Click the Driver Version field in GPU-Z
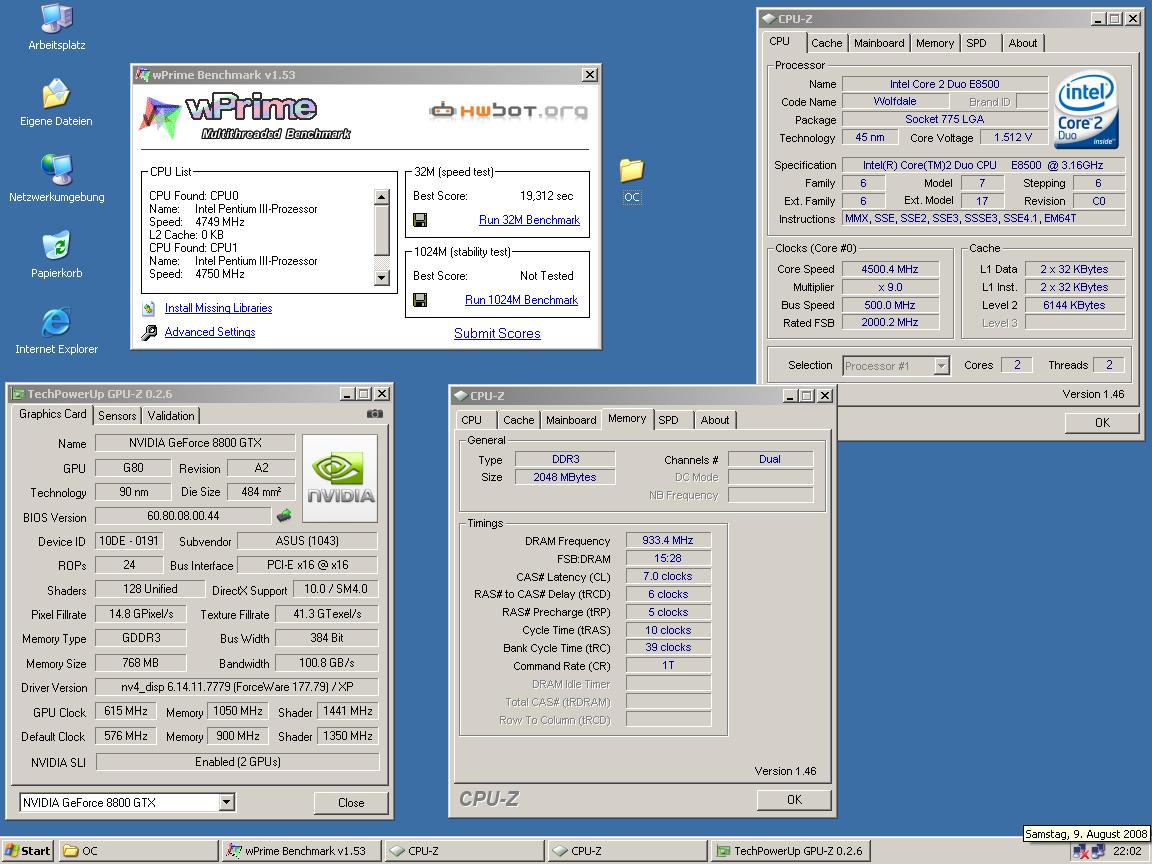 point(237,688)
